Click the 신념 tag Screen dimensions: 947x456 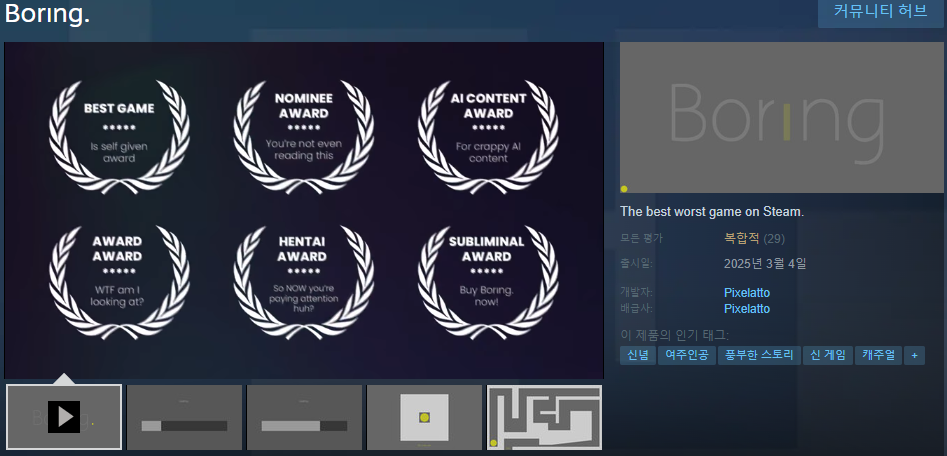(x=638, y=355)
